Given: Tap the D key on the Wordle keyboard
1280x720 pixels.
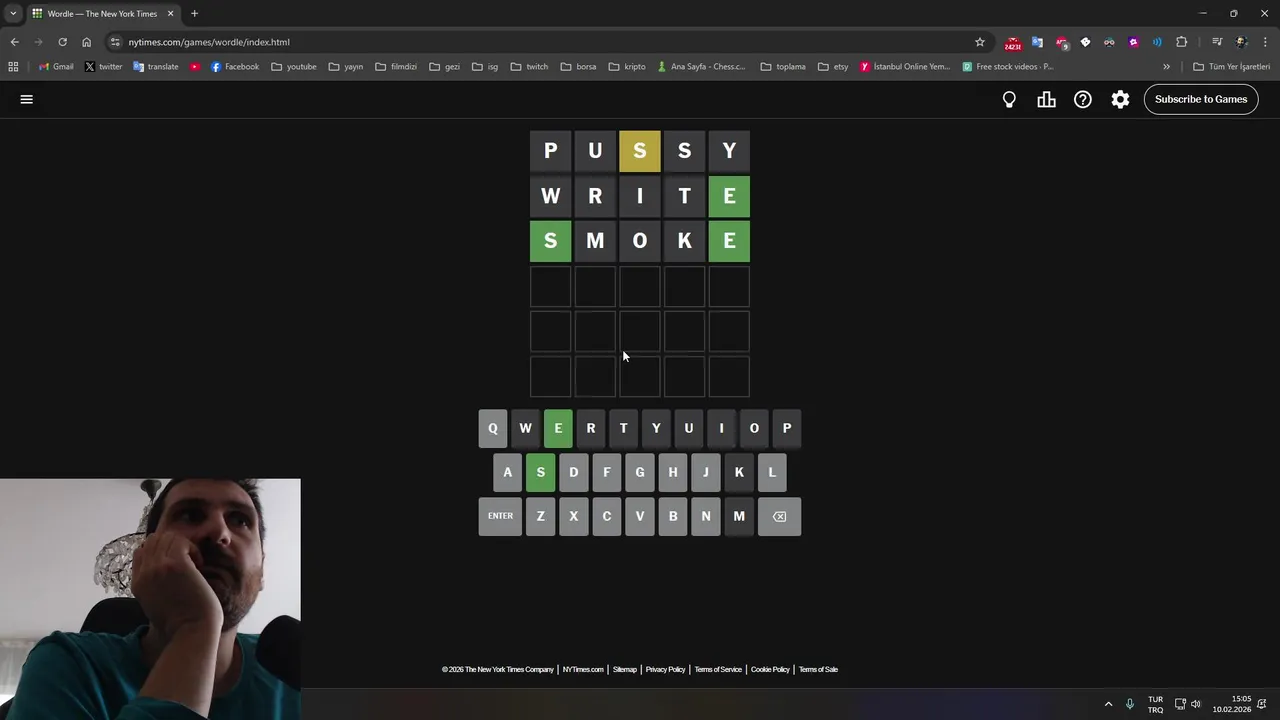Looking at the screenshot, I should [574, 472].
